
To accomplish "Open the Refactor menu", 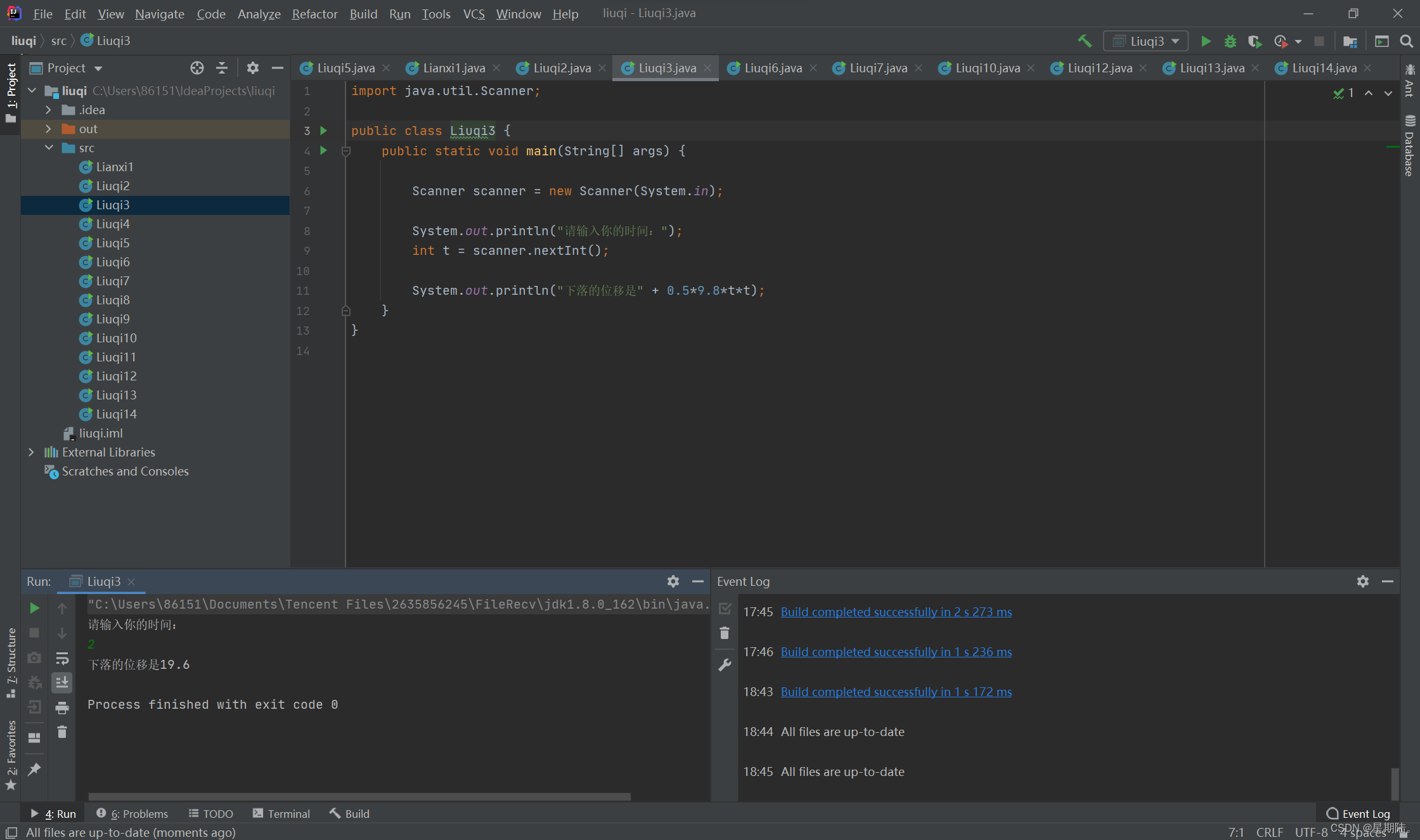I will coord(314,13).
